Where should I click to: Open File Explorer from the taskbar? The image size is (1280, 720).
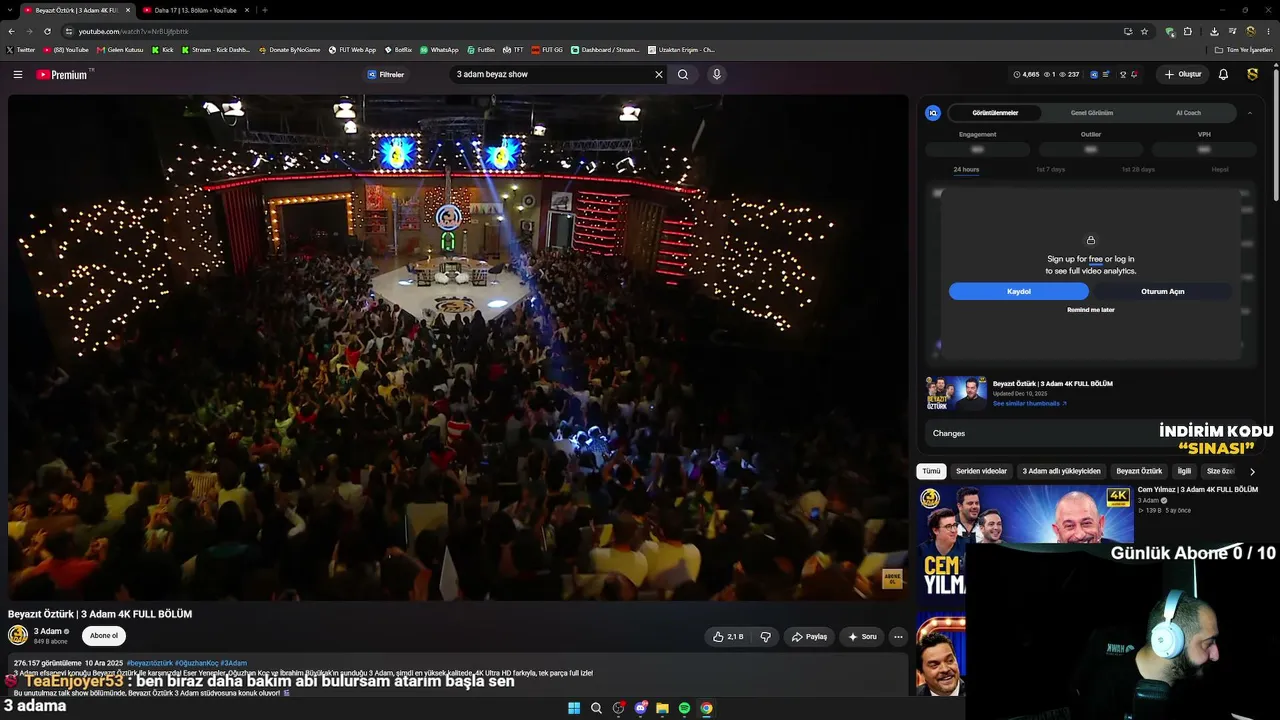(x=662, y=708)
